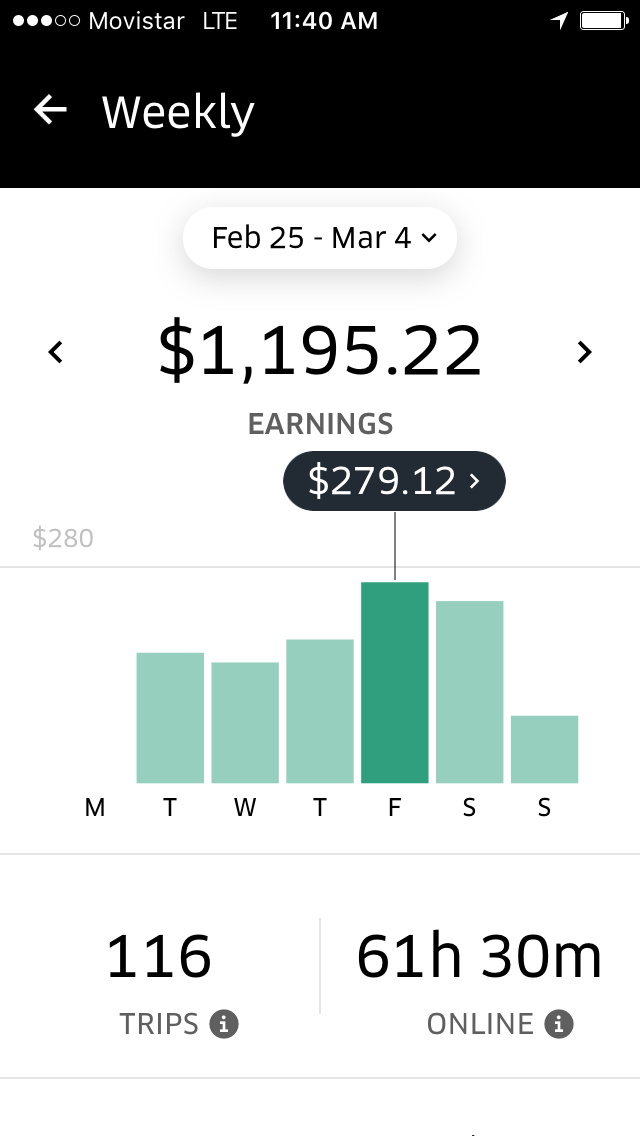Open the $279.12 daily earnings details
The height and width of the screenshot is (1136, 640).
click(394, 482)
